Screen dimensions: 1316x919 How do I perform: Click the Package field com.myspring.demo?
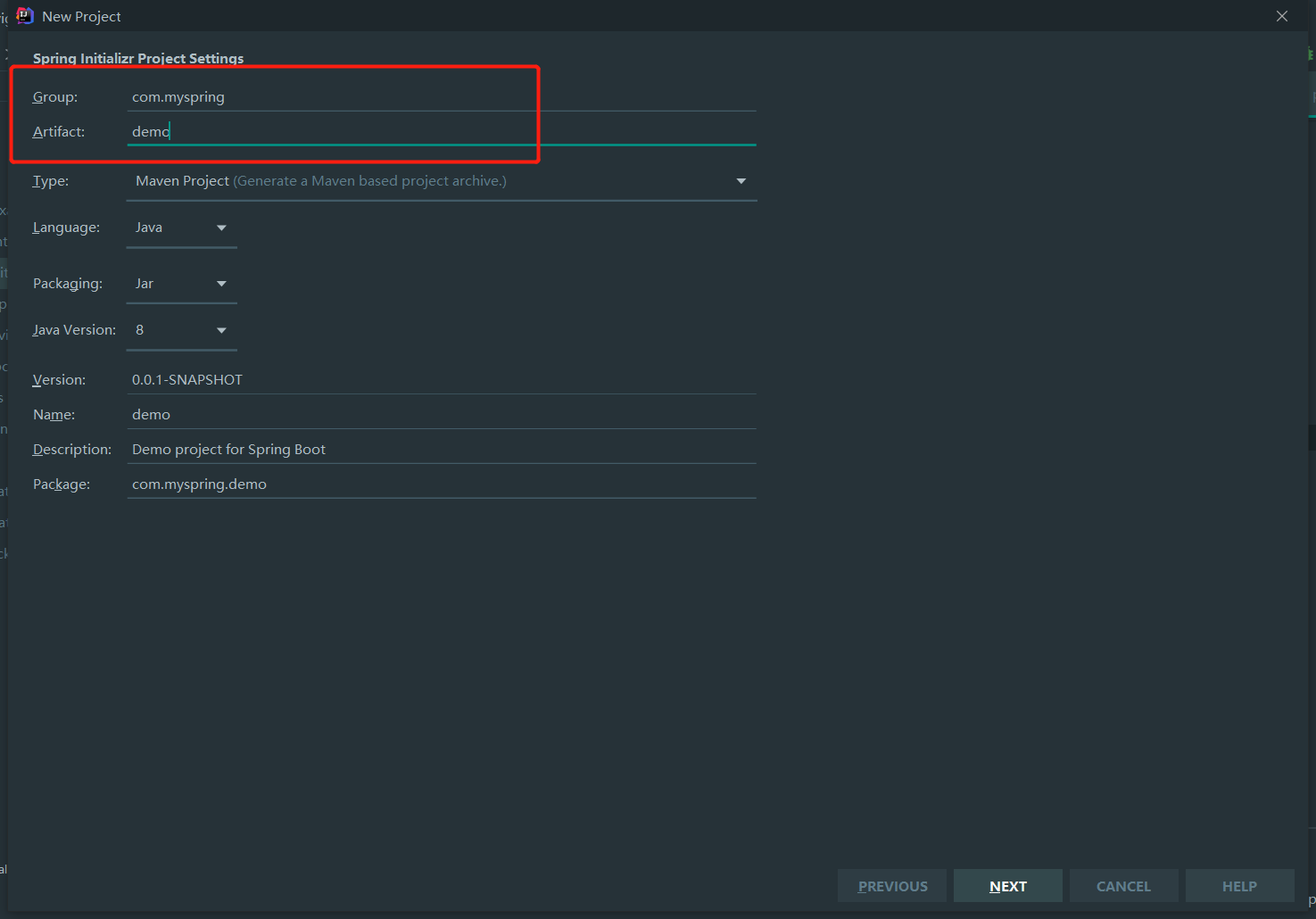pyautogui.click(x=442, y=484)
